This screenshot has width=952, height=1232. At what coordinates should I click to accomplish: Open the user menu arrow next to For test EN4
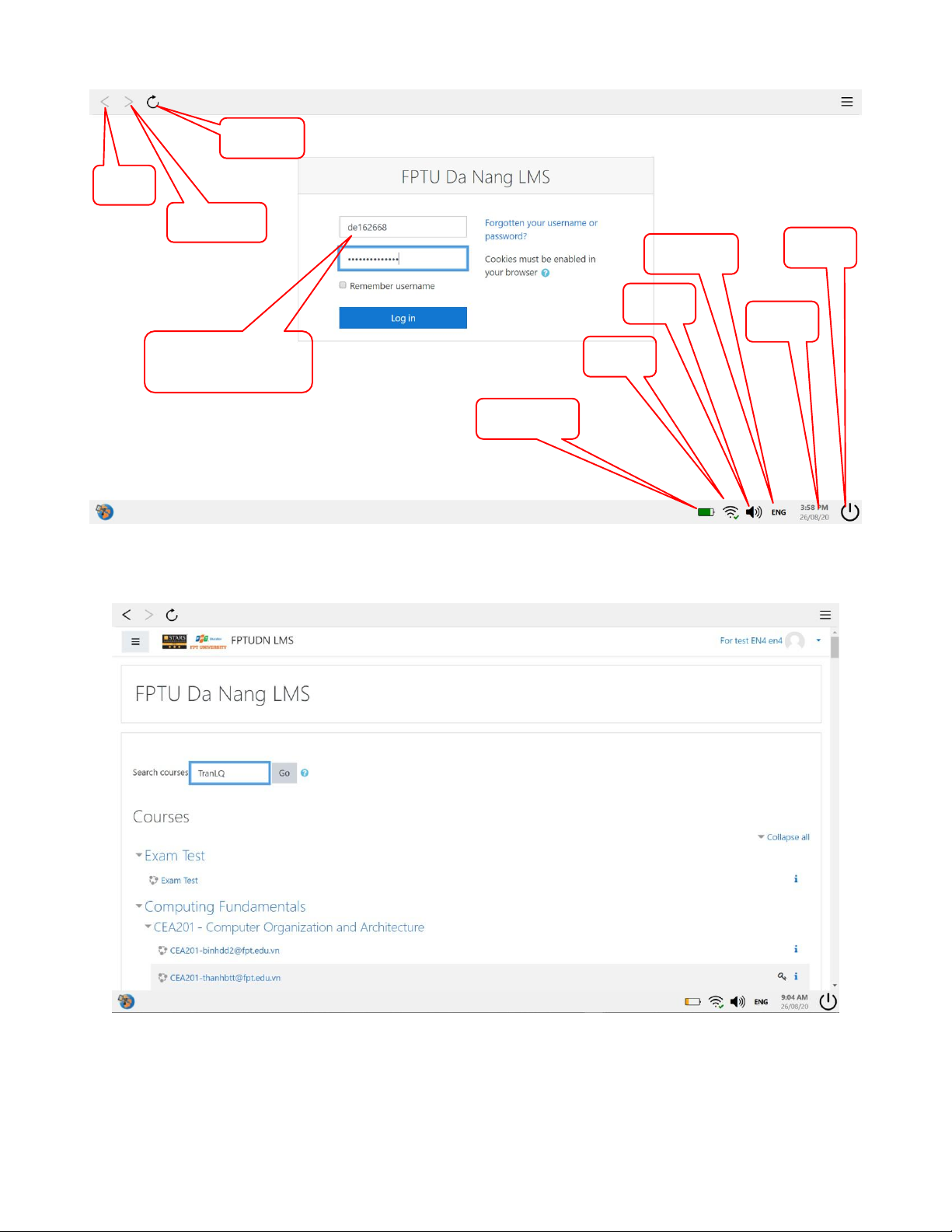coord(818,640)
